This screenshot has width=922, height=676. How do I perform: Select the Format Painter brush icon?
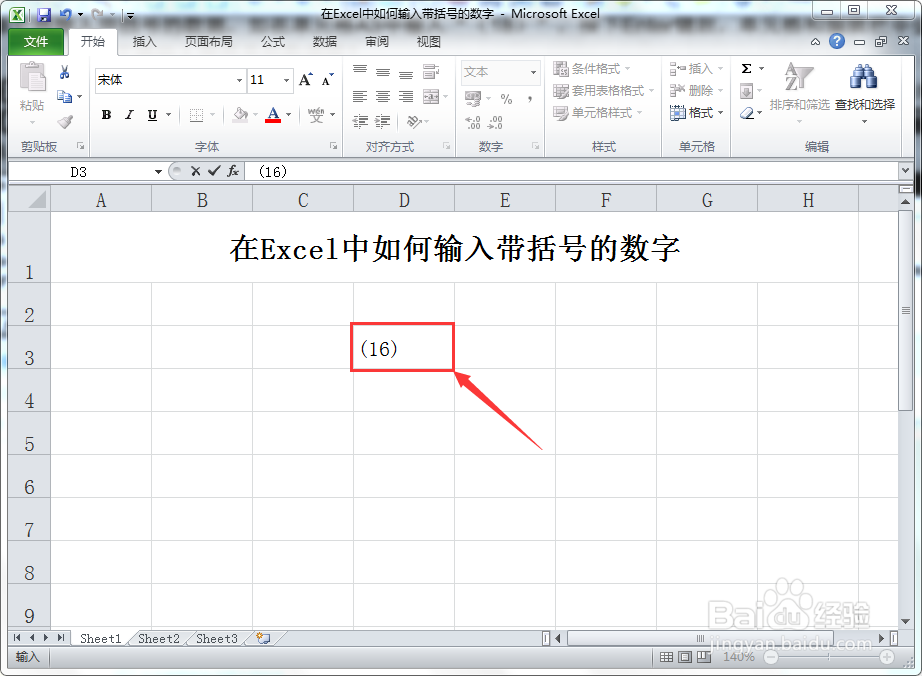pyautogui.click(x=65, y=122)
